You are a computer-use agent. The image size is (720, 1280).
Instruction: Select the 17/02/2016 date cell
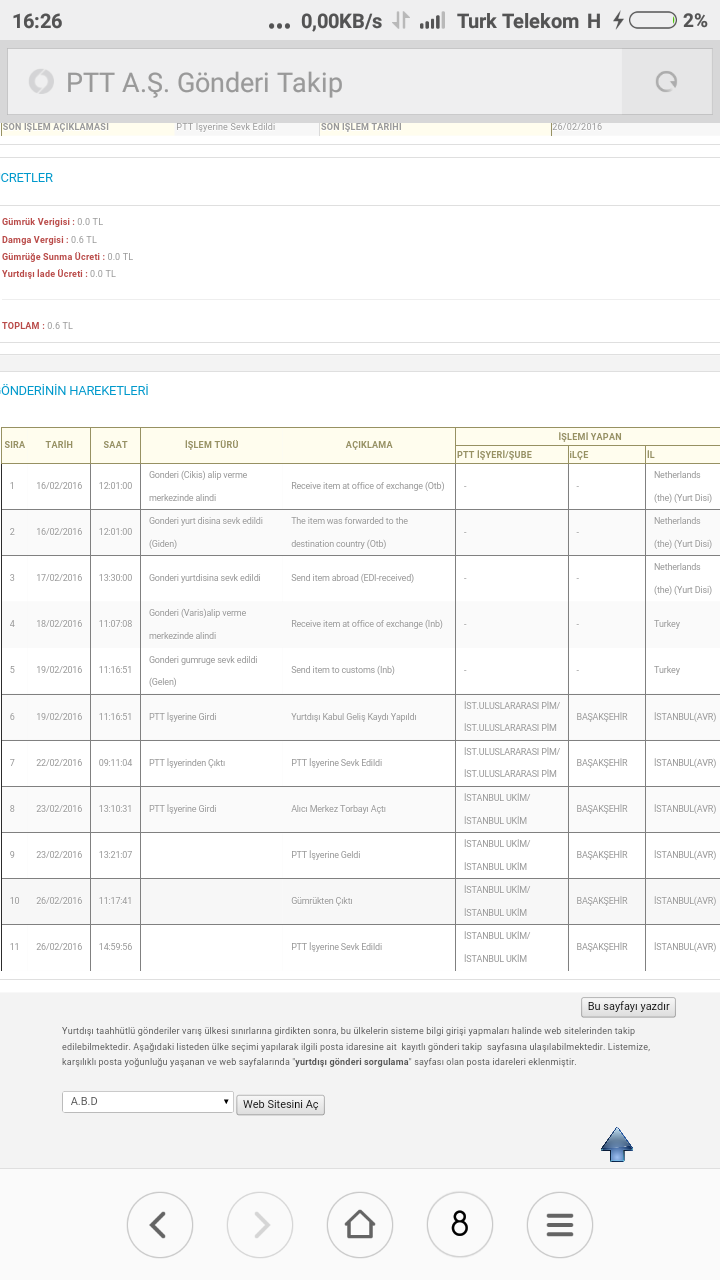tap(59, 578)
